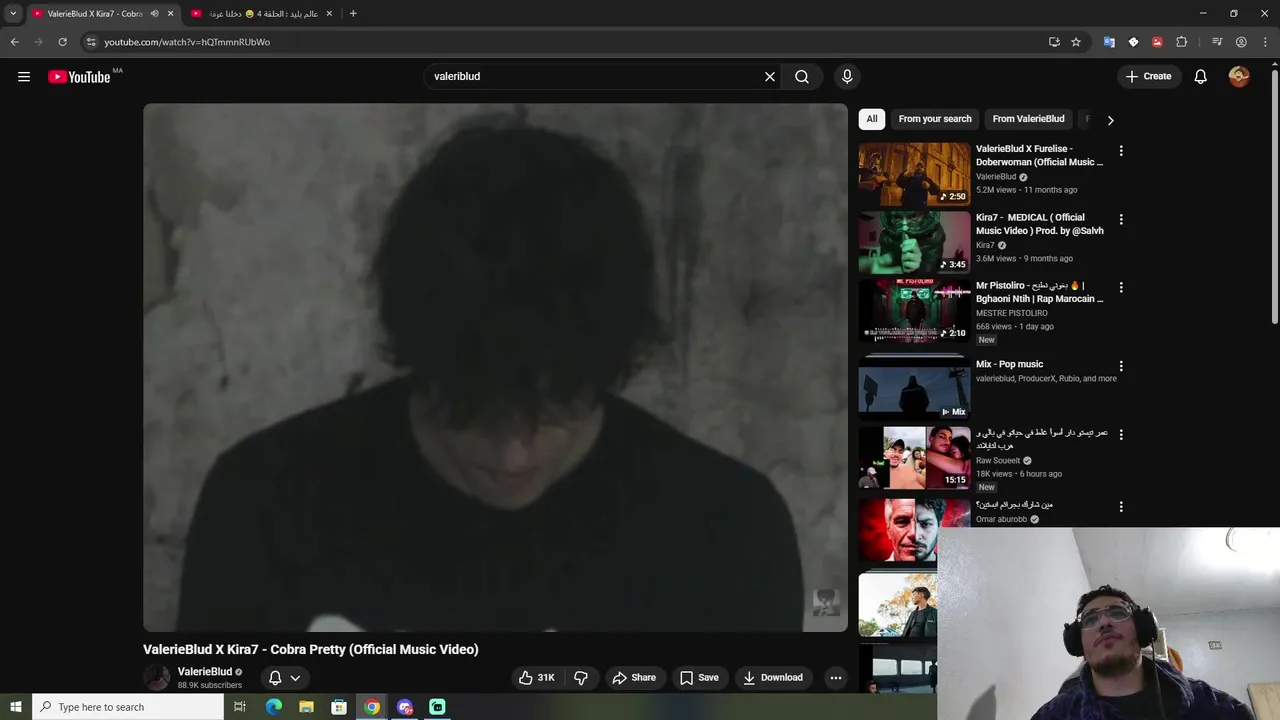Clear the search box text

(770, 77)
